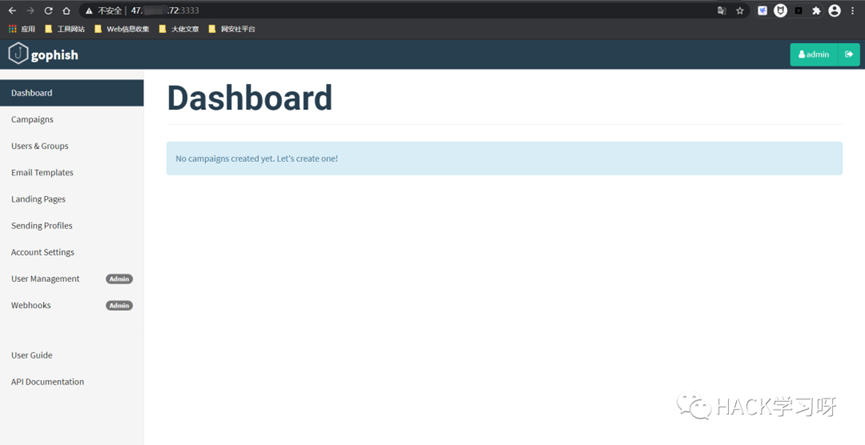Viewport: 865px width, 445px height.
Task: Click the not-secure warning icon
Action: pos(89,10)
